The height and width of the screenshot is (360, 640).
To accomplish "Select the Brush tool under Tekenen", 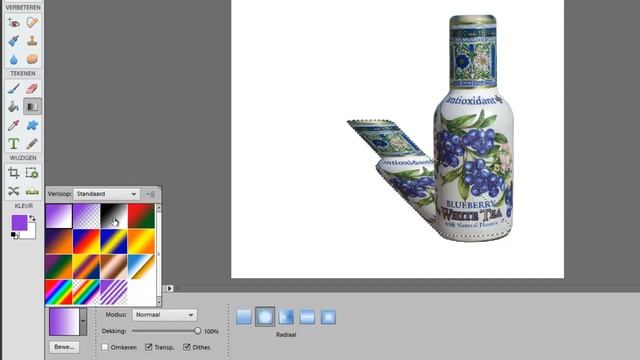I will [x=13, y=89].
